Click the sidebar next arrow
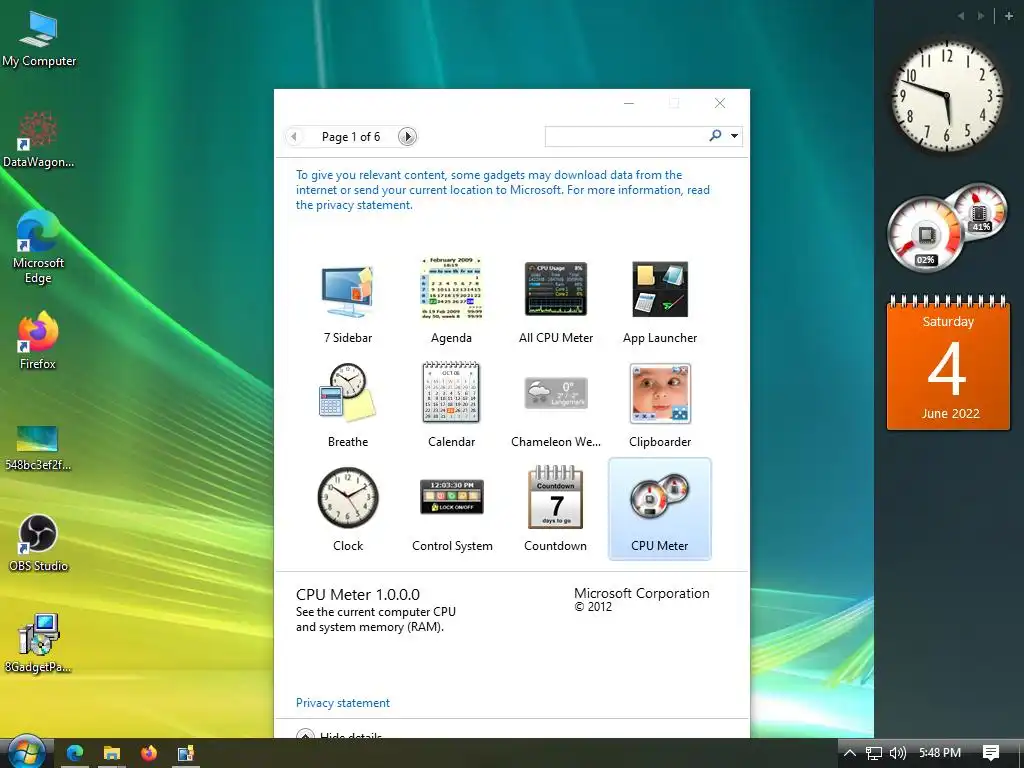Viewport: 1024px width, 768px height. [x=980, y=16]
